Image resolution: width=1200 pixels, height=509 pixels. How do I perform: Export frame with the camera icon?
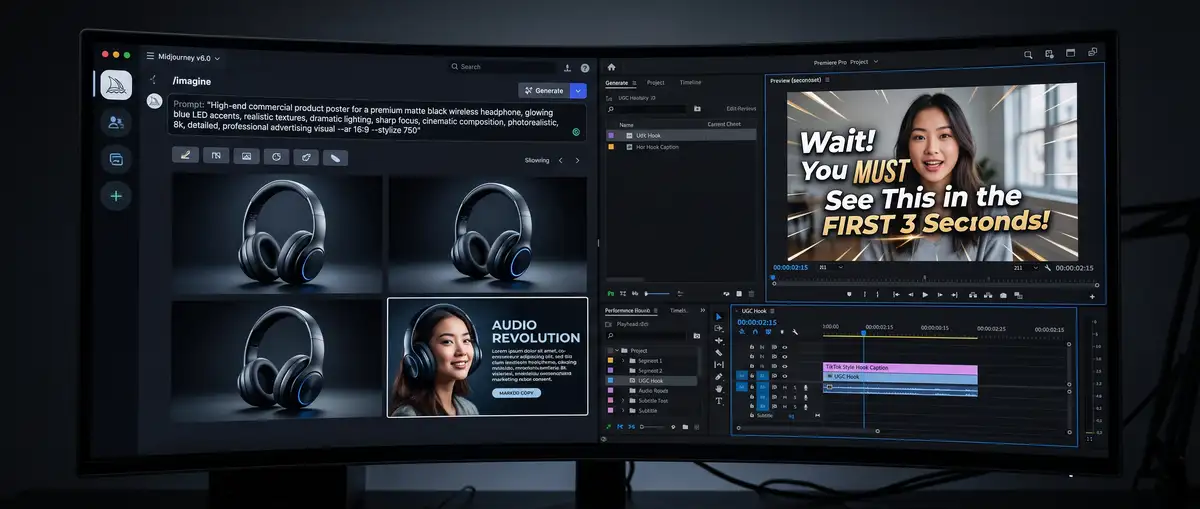pyautogui.click(x=1001, y=295)
